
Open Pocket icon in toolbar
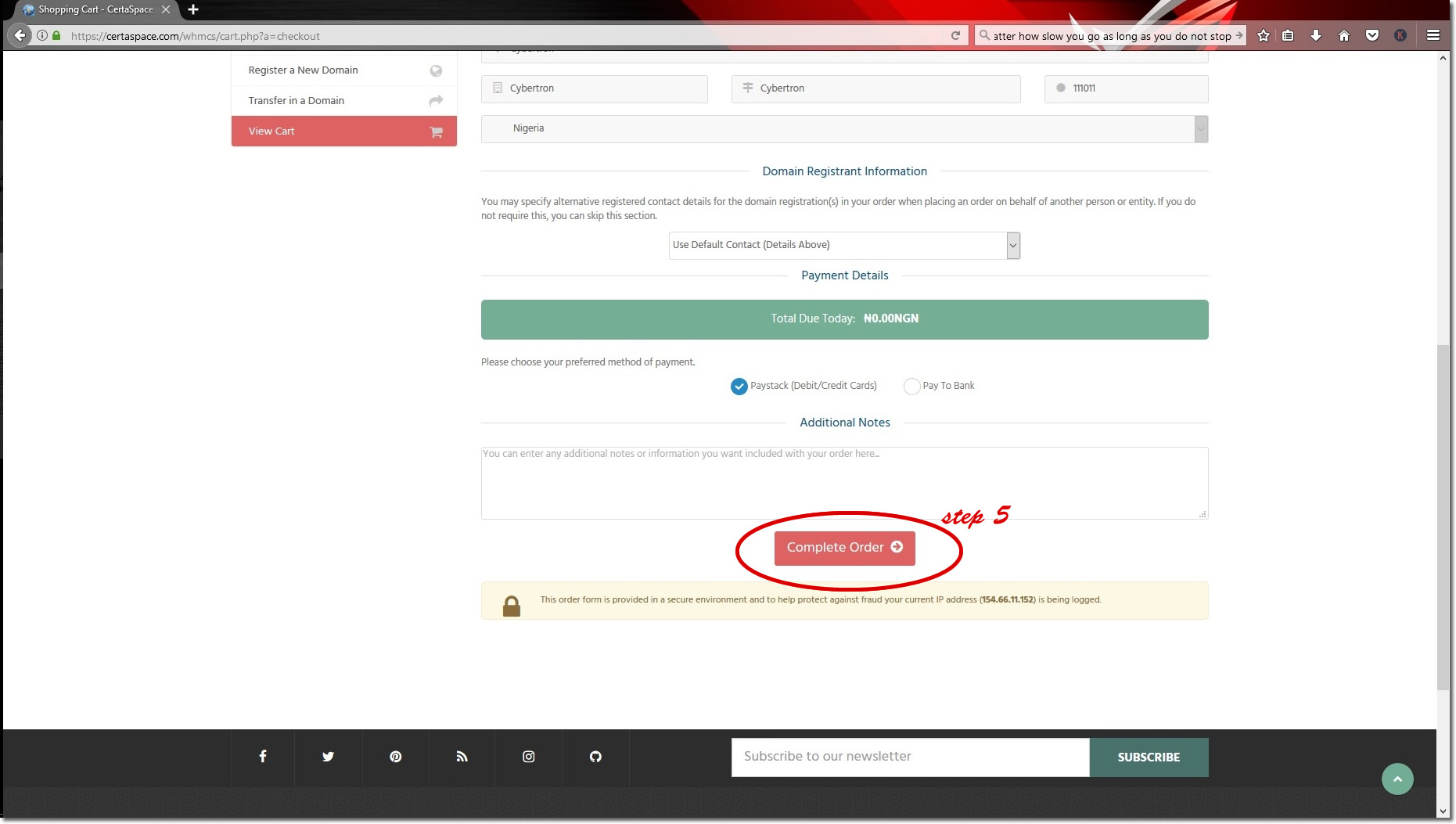click(1372, 35)
